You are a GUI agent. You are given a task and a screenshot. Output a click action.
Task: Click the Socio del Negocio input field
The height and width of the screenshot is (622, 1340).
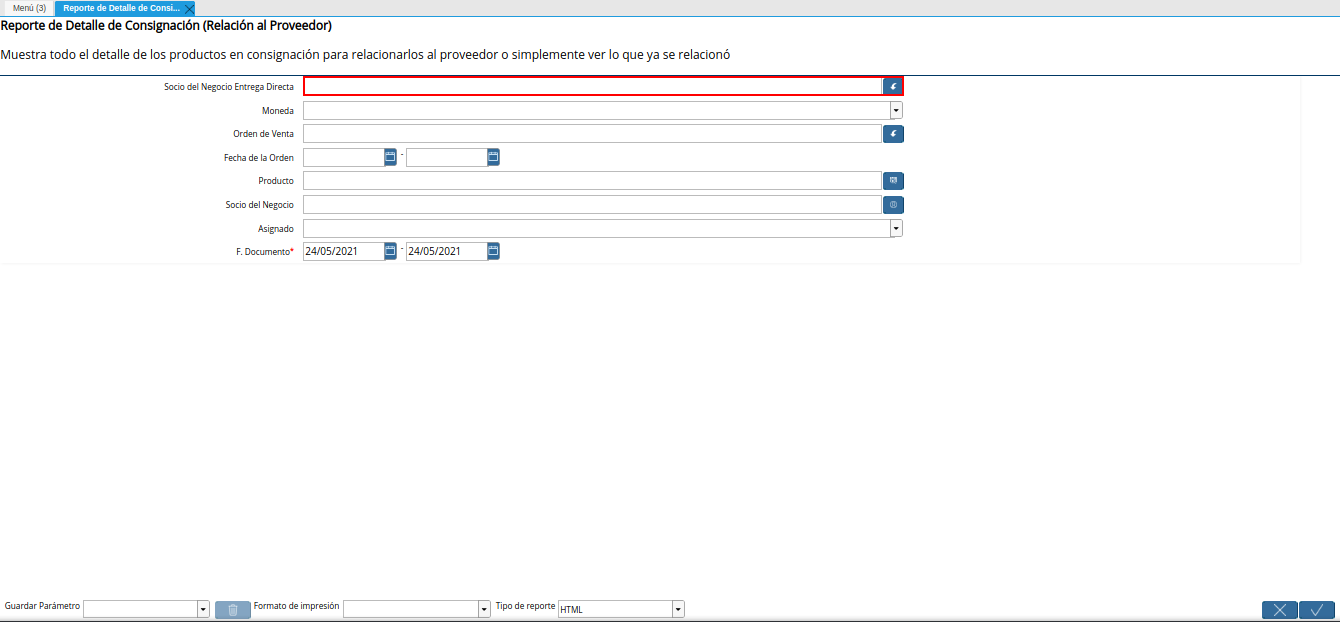(592, 204)
